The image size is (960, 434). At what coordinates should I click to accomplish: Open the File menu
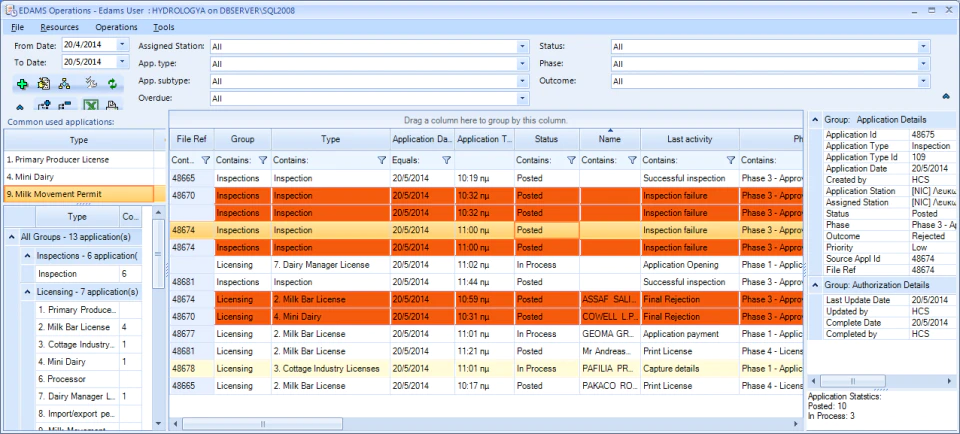coord(18,27)
